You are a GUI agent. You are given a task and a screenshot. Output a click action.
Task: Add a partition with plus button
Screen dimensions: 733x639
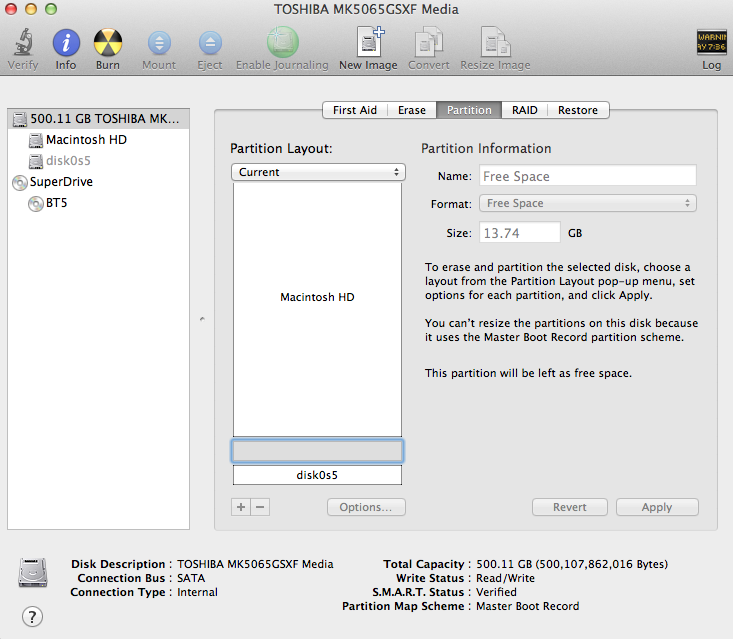[241, 507]
